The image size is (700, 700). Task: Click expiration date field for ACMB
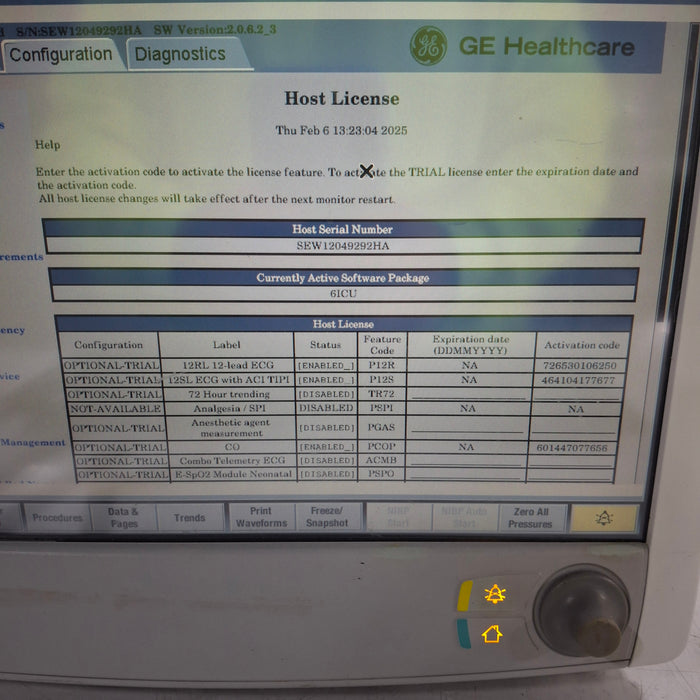[x=466, y=460]
